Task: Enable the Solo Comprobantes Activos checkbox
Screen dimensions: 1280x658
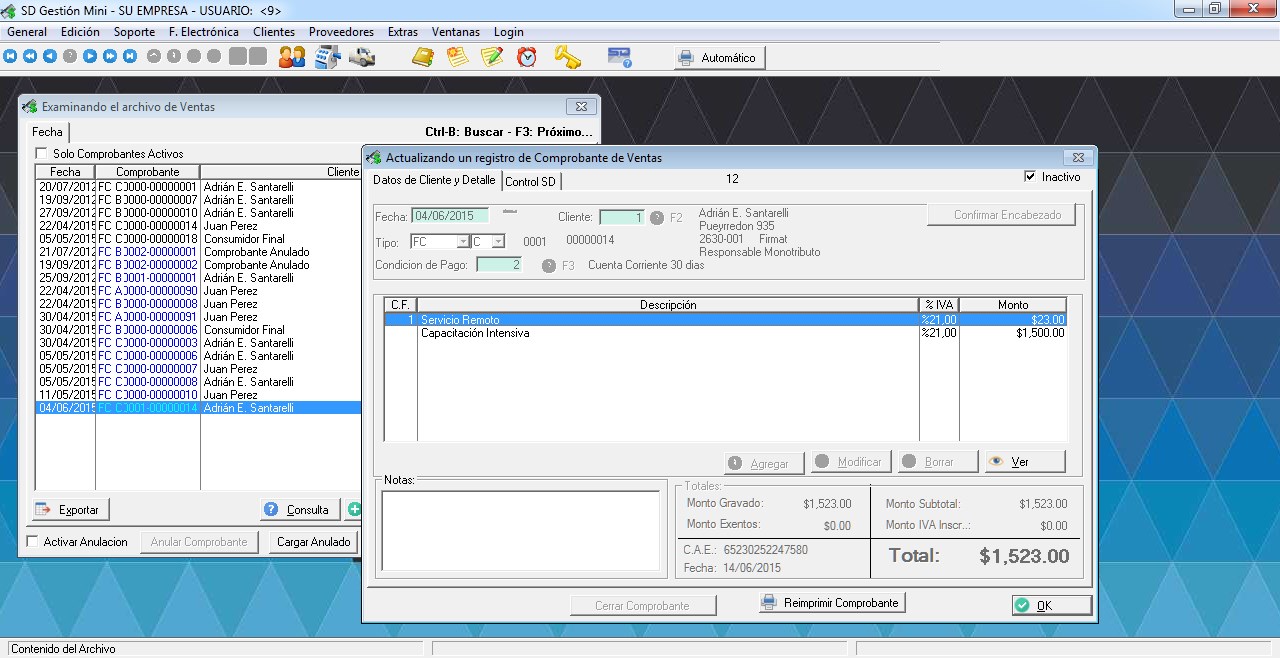Action: coord(41,154)
